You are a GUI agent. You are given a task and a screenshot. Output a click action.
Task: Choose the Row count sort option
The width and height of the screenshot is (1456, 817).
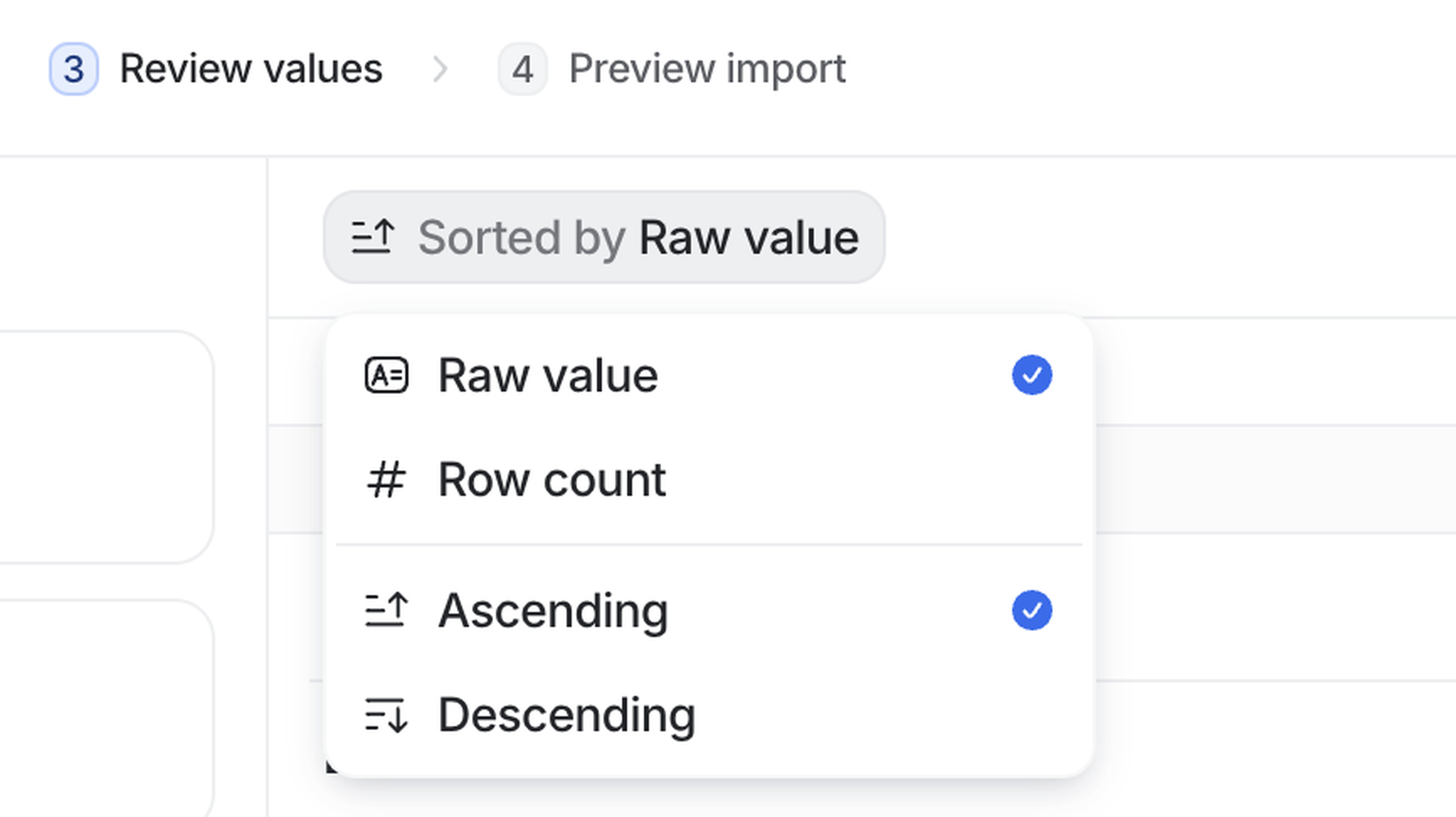(x=552, y=480)
